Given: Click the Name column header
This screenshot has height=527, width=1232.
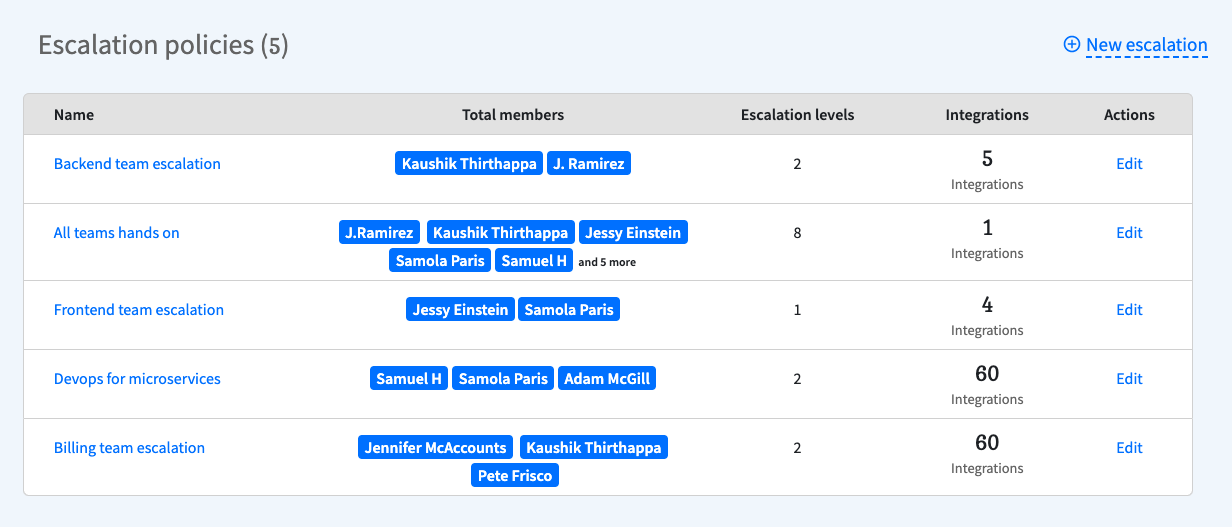Looking at the screenshot, I should point(74,115).
